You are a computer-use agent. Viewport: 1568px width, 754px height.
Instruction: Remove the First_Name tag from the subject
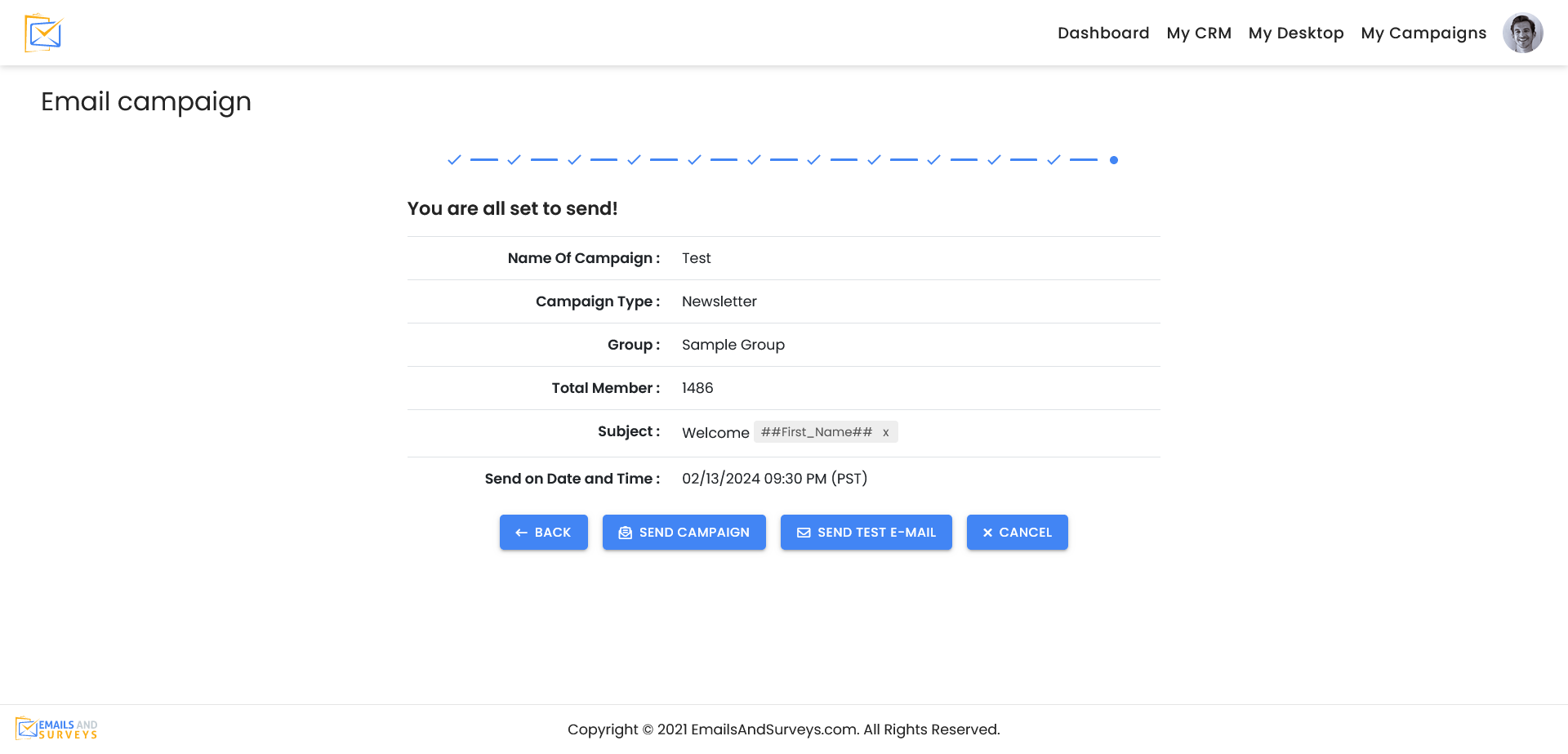click(x=886, y=431)
